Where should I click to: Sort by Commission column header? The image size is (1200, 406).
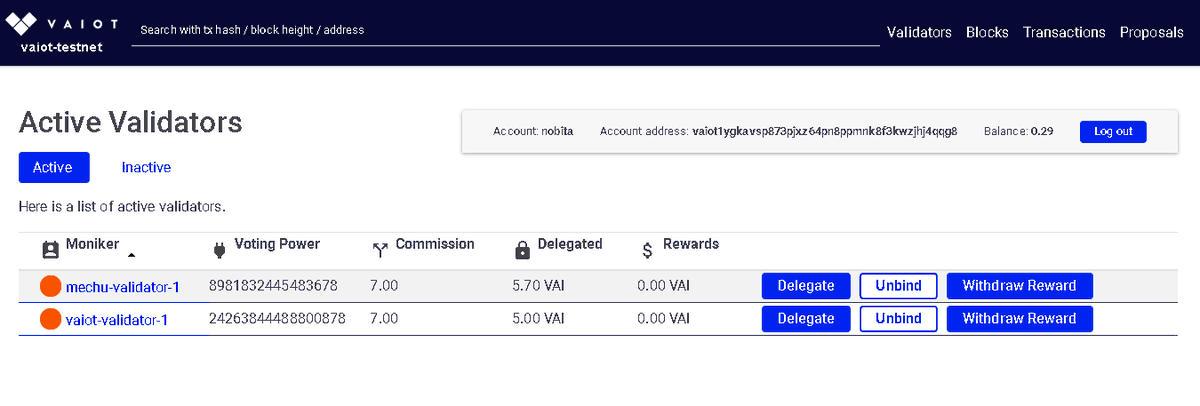coord(435,244)
